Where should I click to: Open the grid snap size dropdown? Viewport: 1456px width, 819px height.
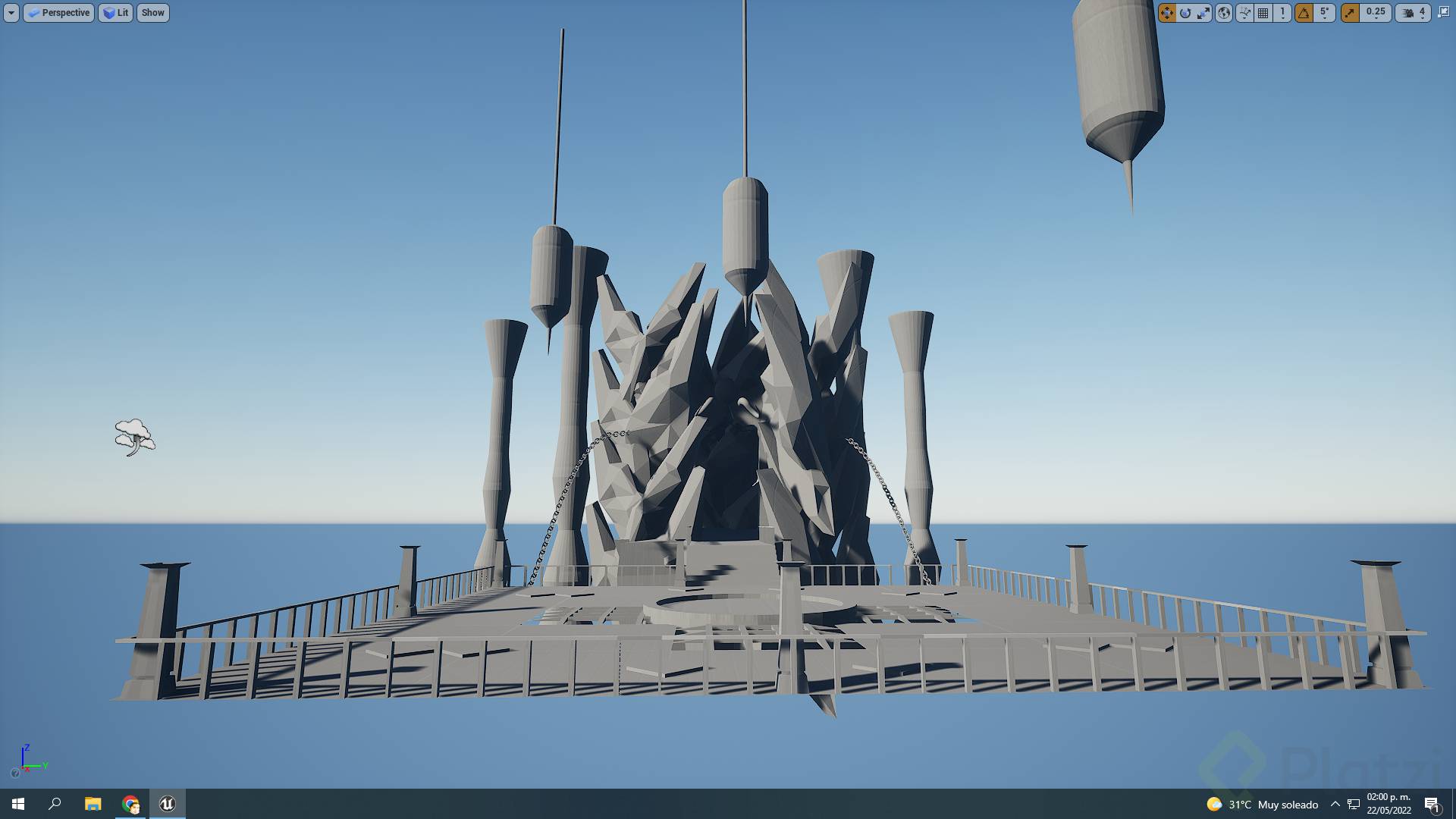1282,13
